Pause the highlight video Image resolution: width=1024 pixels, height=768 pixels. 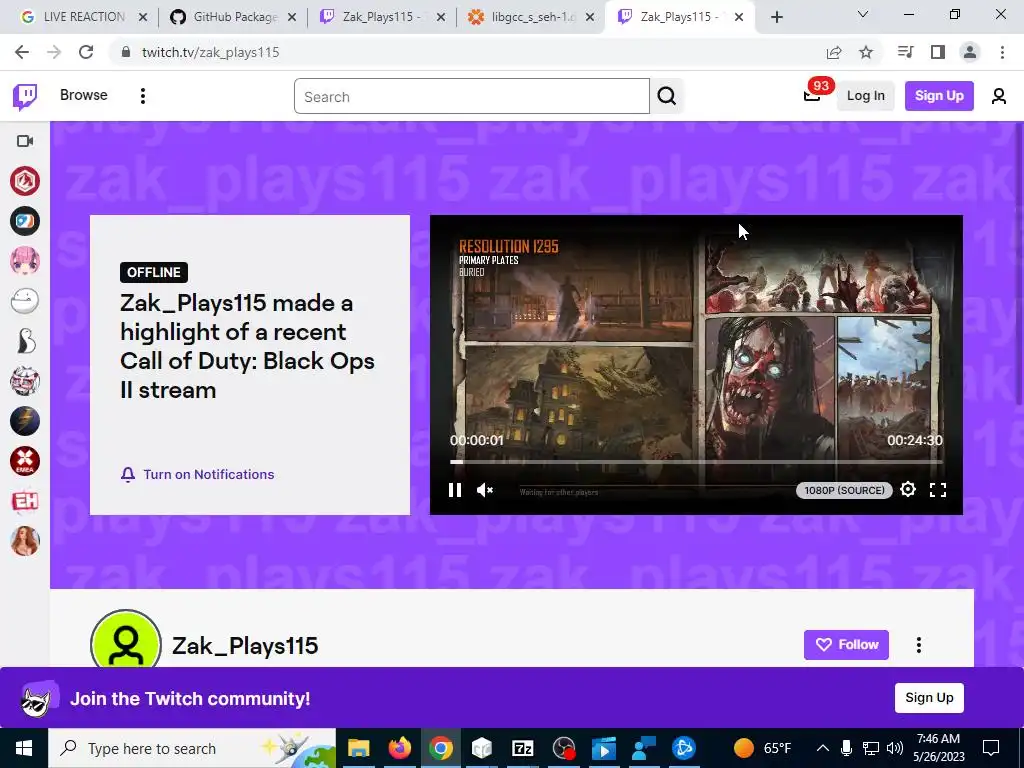pos(455,490)
